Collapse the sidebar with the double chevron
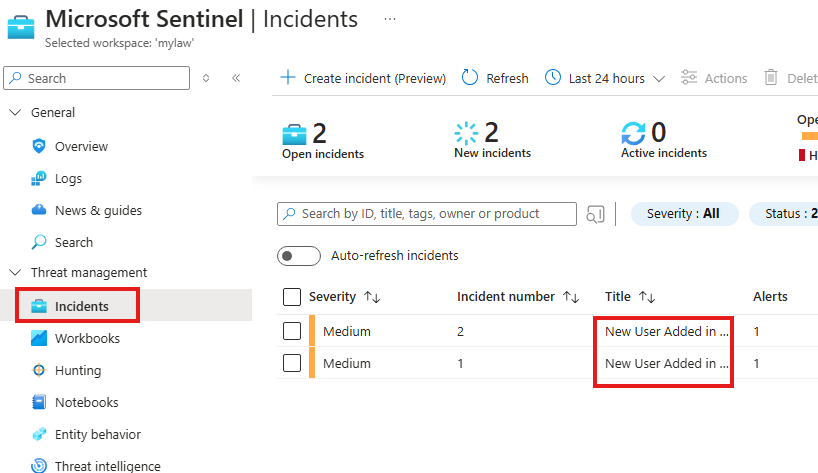 [236, 78]
